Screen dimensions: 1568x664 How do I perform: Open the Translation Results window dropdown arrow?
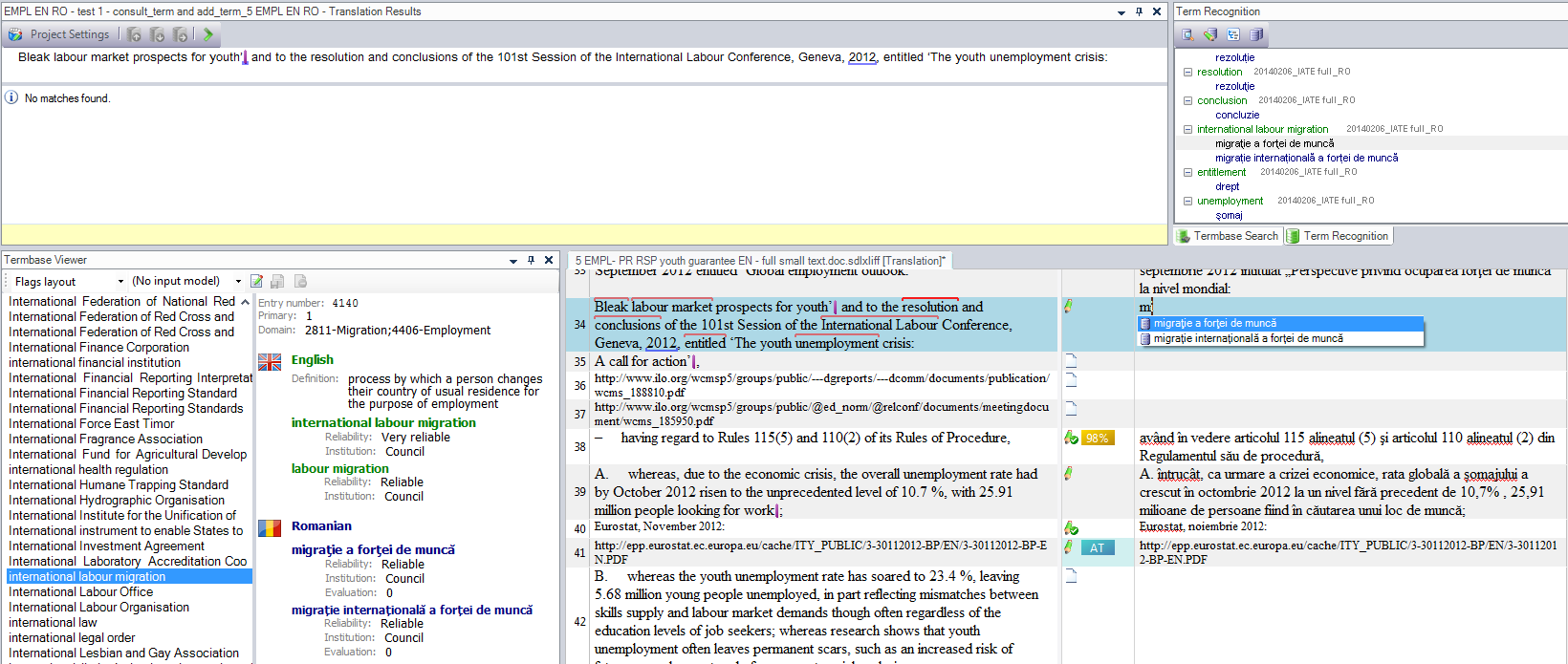(1122, 12)
